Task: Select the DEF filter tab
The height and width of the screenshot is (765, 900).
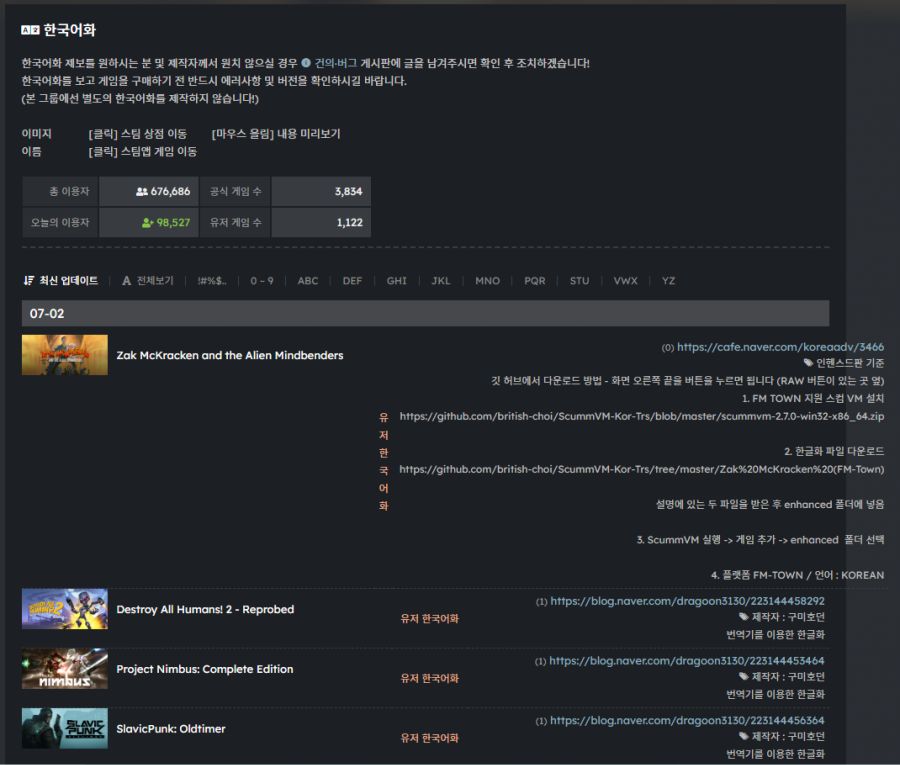Action: pos(352,281)
